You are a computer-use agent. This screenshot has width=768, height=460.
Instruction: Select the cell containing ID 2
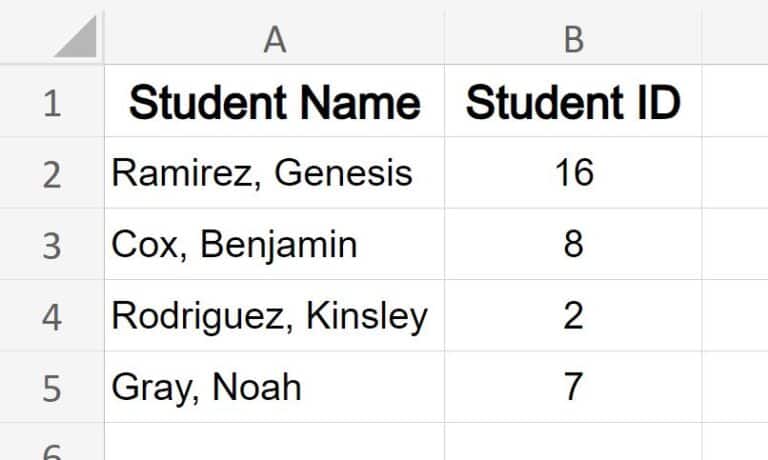[x=574, y=316]
